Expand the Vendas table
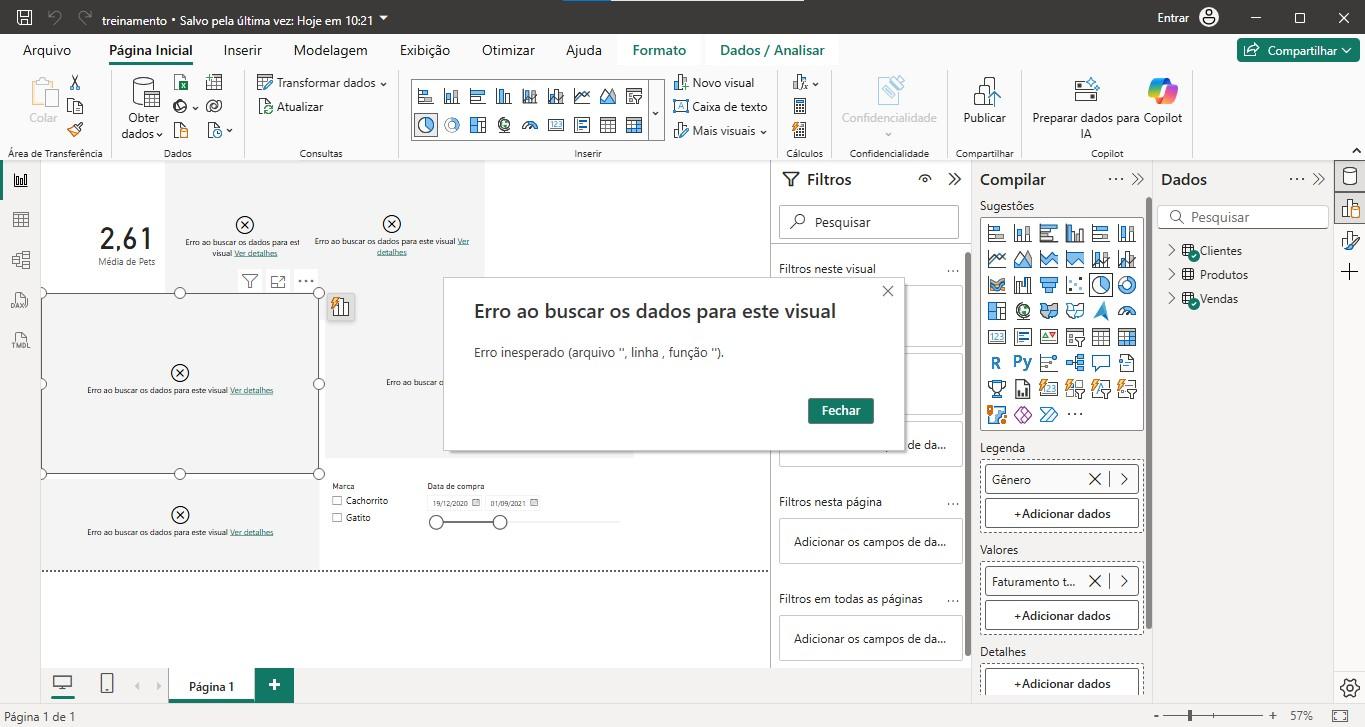 pos(1171,299)
